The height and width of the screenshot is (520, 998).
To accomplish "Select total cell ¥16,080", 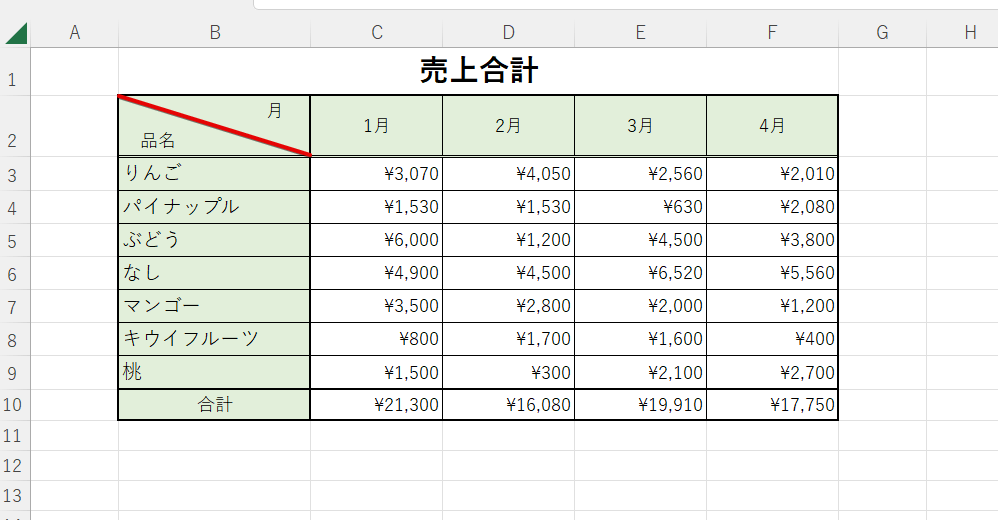I will click(x=509, y=405).
